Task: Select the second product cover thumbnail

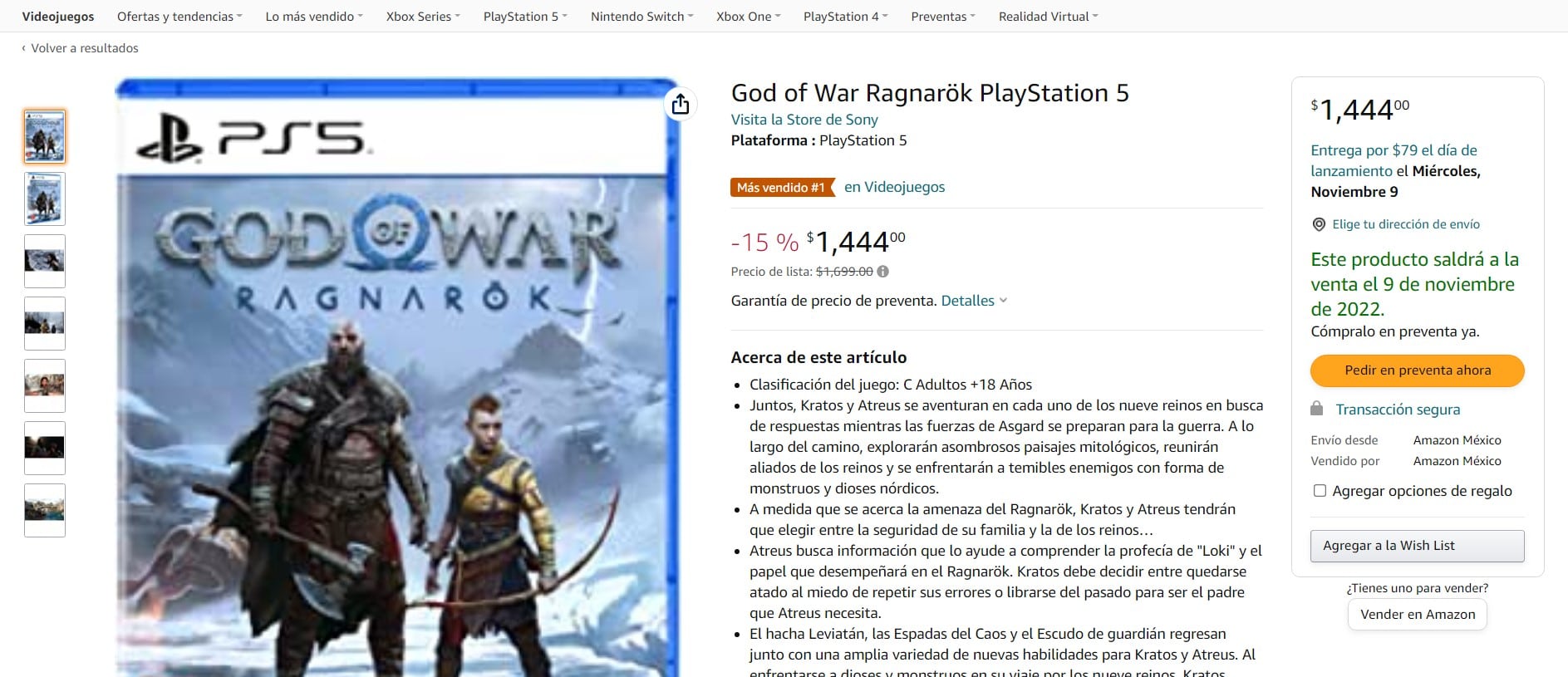Action: (x=45, y=199)
